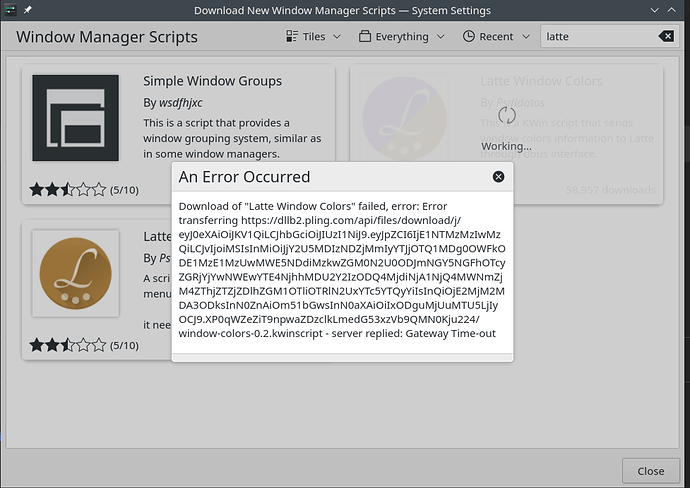Open the Everything category filter dropdown
The width and height of the screenshot is (690, 488).
click(x=401, y=37)
